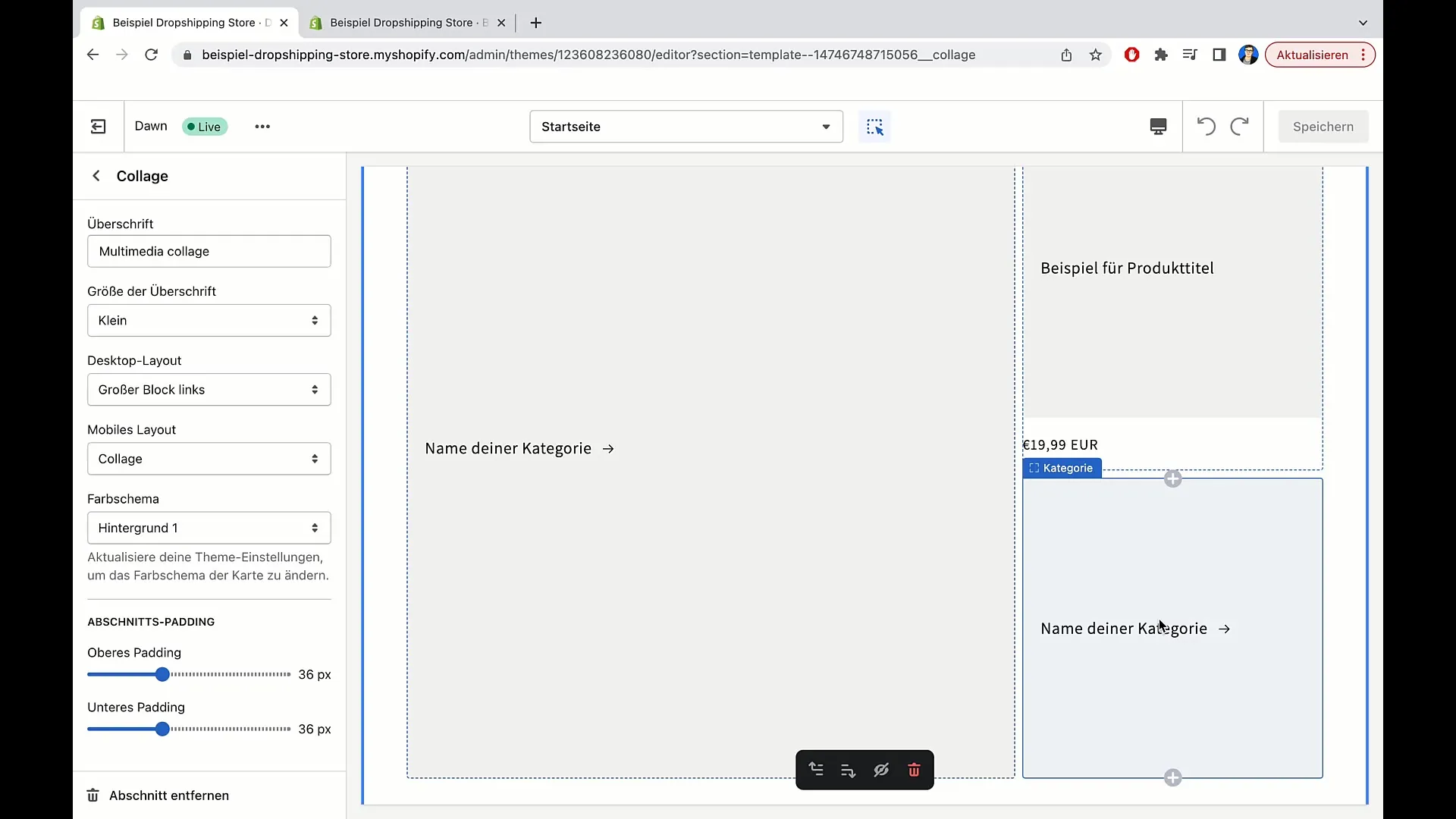This screenshot has width=1456, height=819.
Task: Redo the last change
Action: (1239, 127)
